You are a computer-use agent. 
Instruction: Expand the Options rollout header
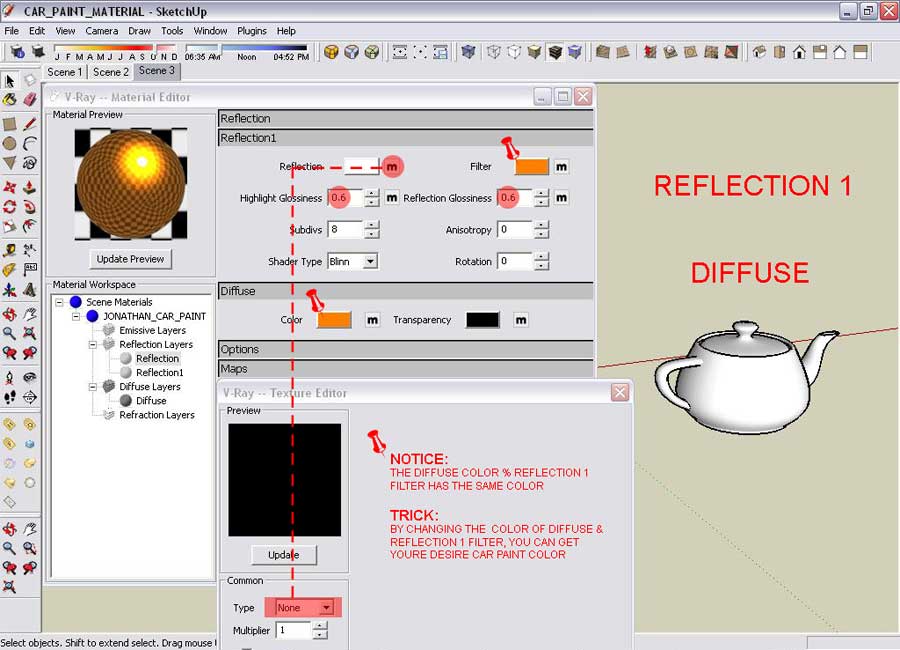[x=405, y=349]
